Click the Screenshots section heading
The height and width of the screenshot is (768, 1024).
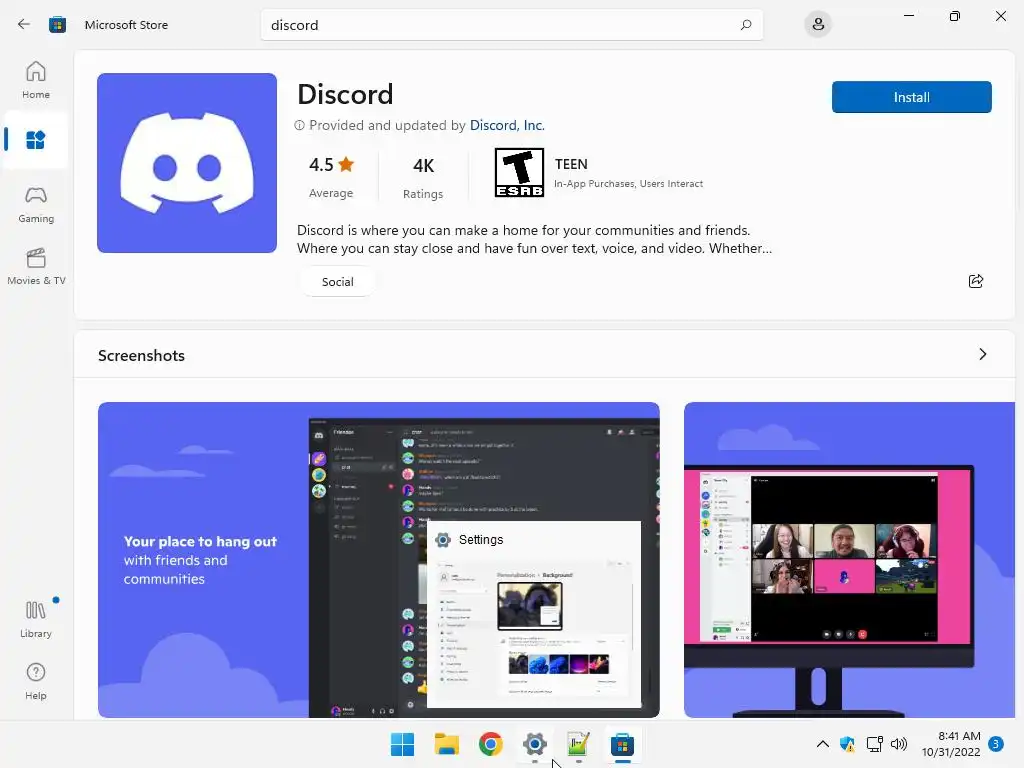point(141,355)
